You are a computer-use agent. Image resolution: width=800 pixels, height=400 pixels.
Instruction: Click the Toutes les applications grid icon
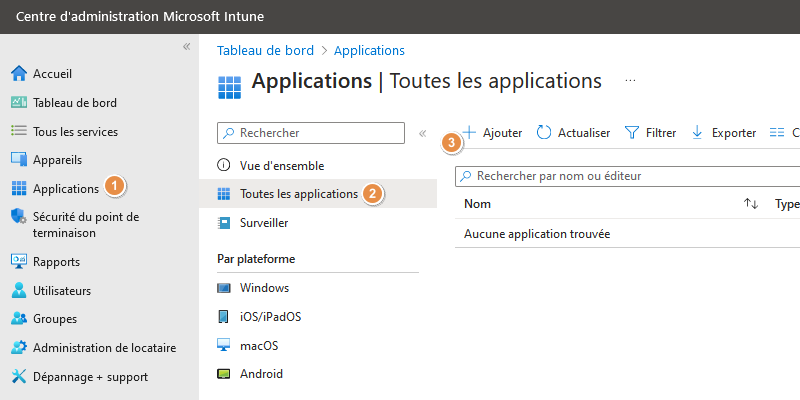[x=223, y=194]
